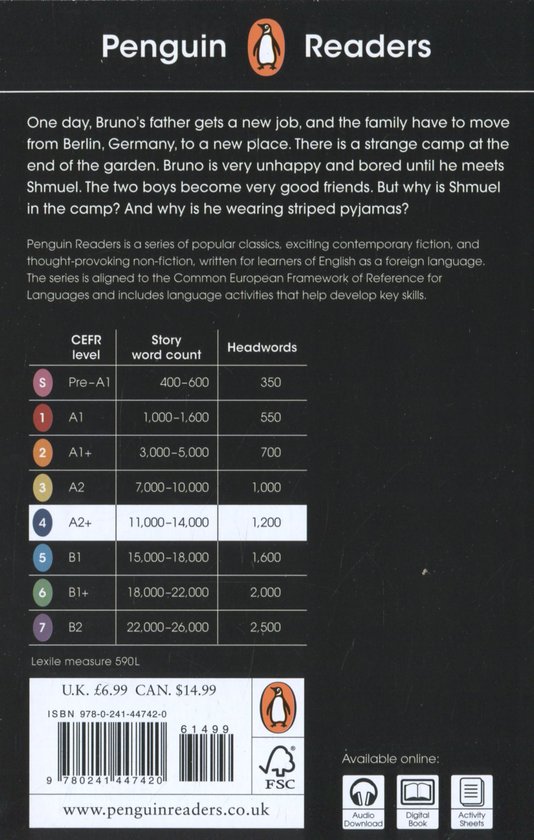Click the yellow level 3 circle
The image size is (534, 840).
coord(43,488)
